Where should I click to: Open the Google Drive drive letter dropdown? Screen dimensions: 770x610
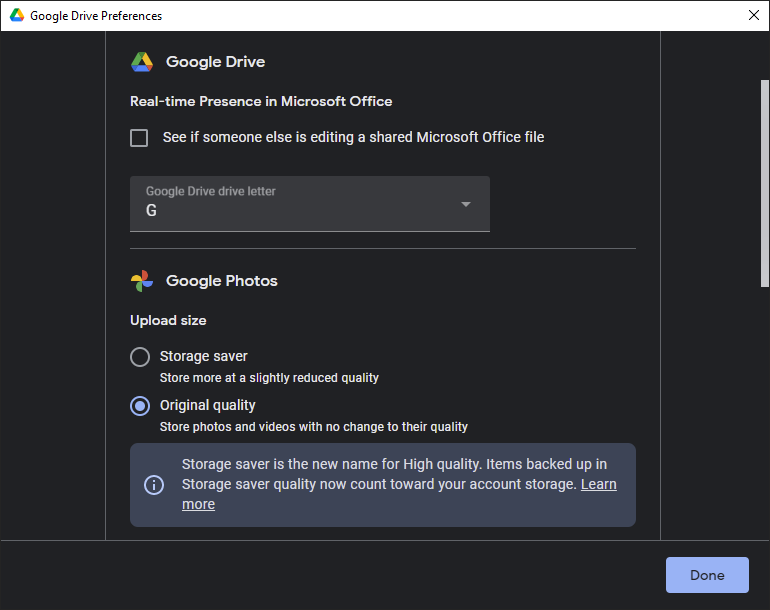tap(310, 204)
